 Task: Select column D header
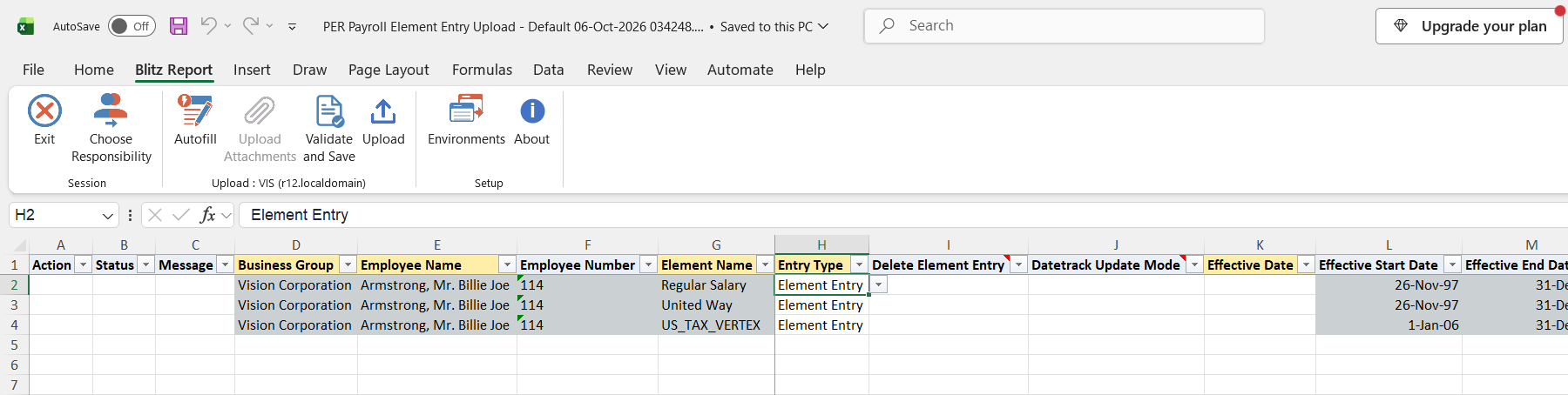[296, 245]
